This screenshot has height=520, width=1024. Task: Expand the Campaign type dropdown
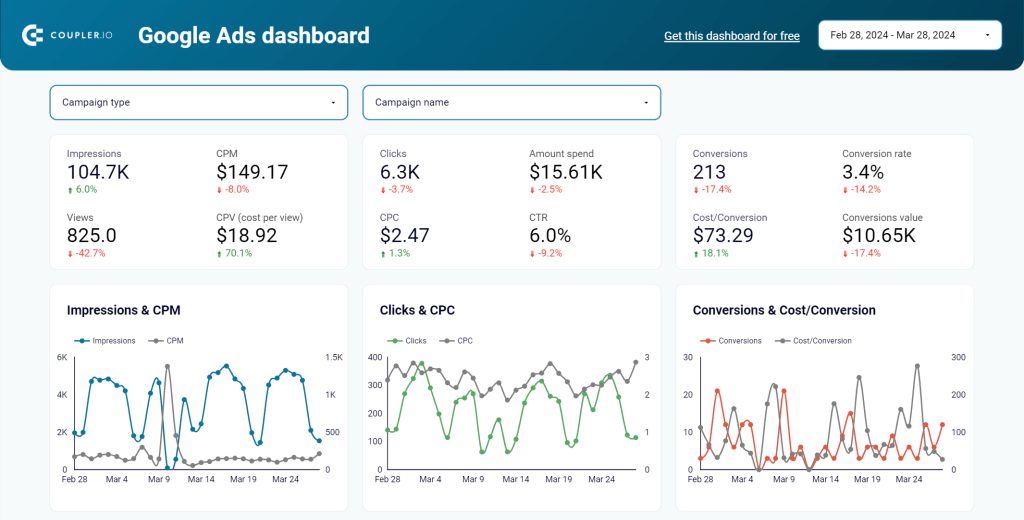pos(199,103)
